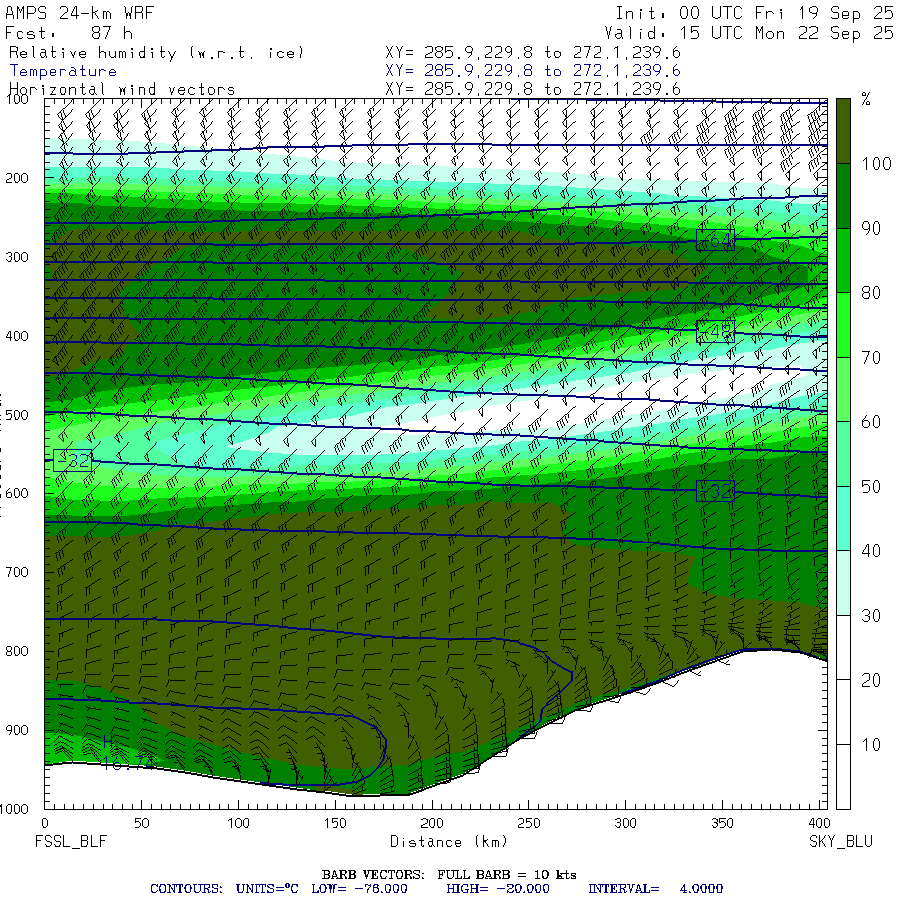Select the colorbar segment between 70 and 80
900x900 pixels.
pyautogui.click(x=843, y=325)
